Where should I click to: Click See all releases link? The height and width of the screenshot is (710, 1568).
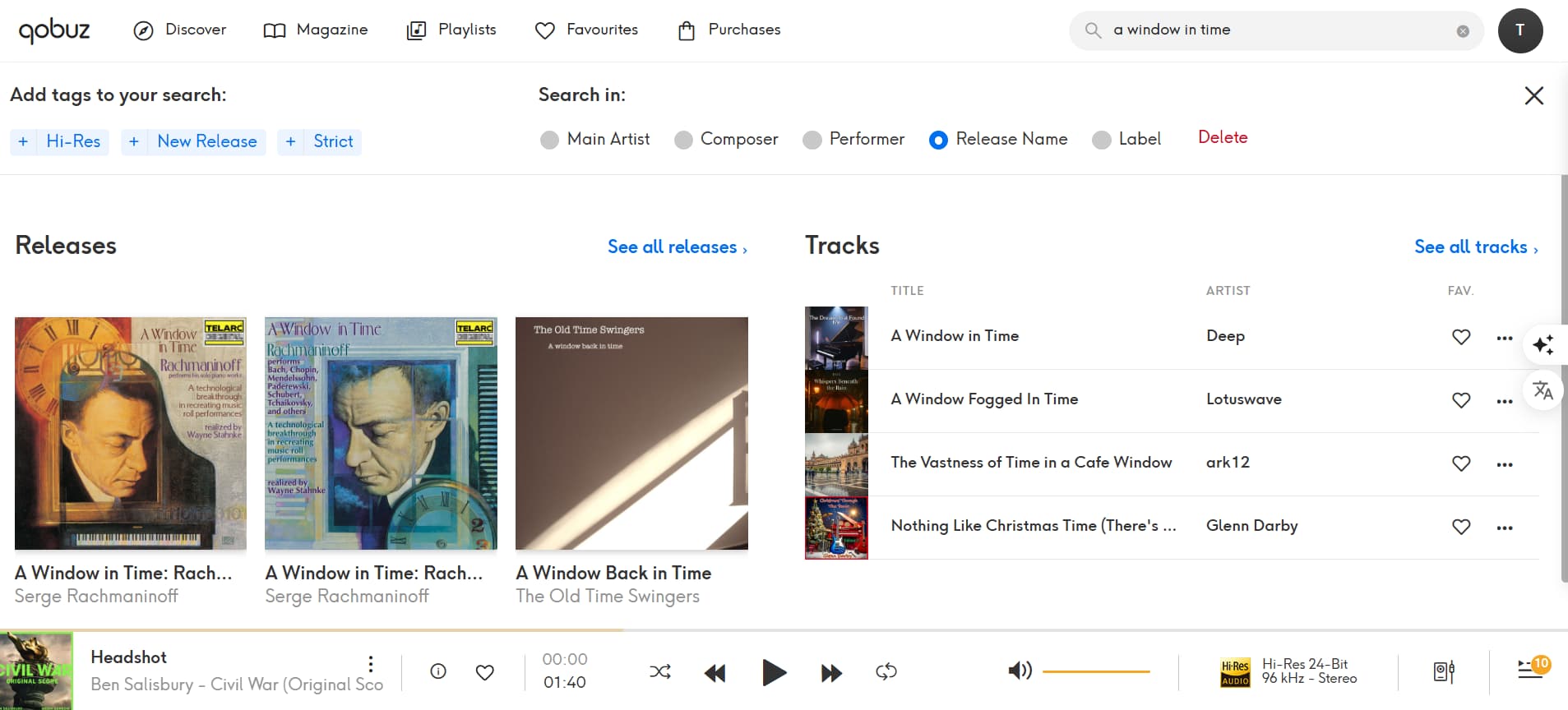click(677, 247)
